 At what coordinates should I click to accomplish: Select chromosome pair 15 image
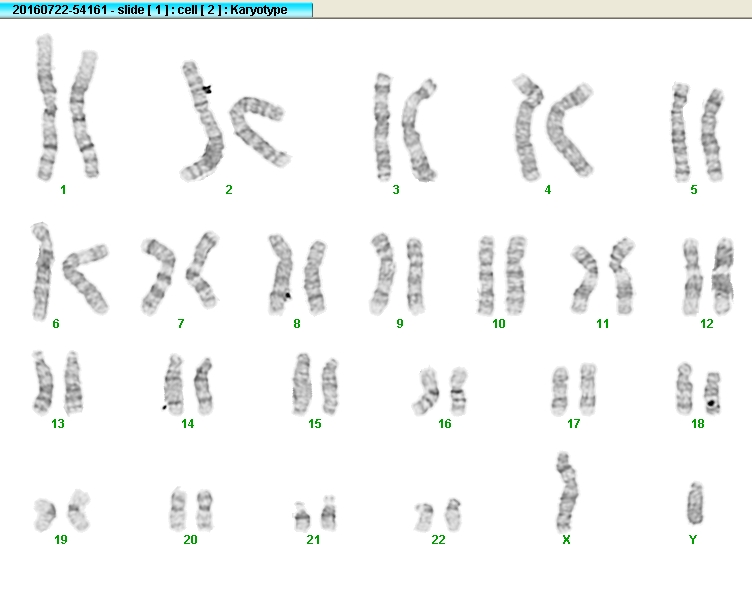[315, 384]
